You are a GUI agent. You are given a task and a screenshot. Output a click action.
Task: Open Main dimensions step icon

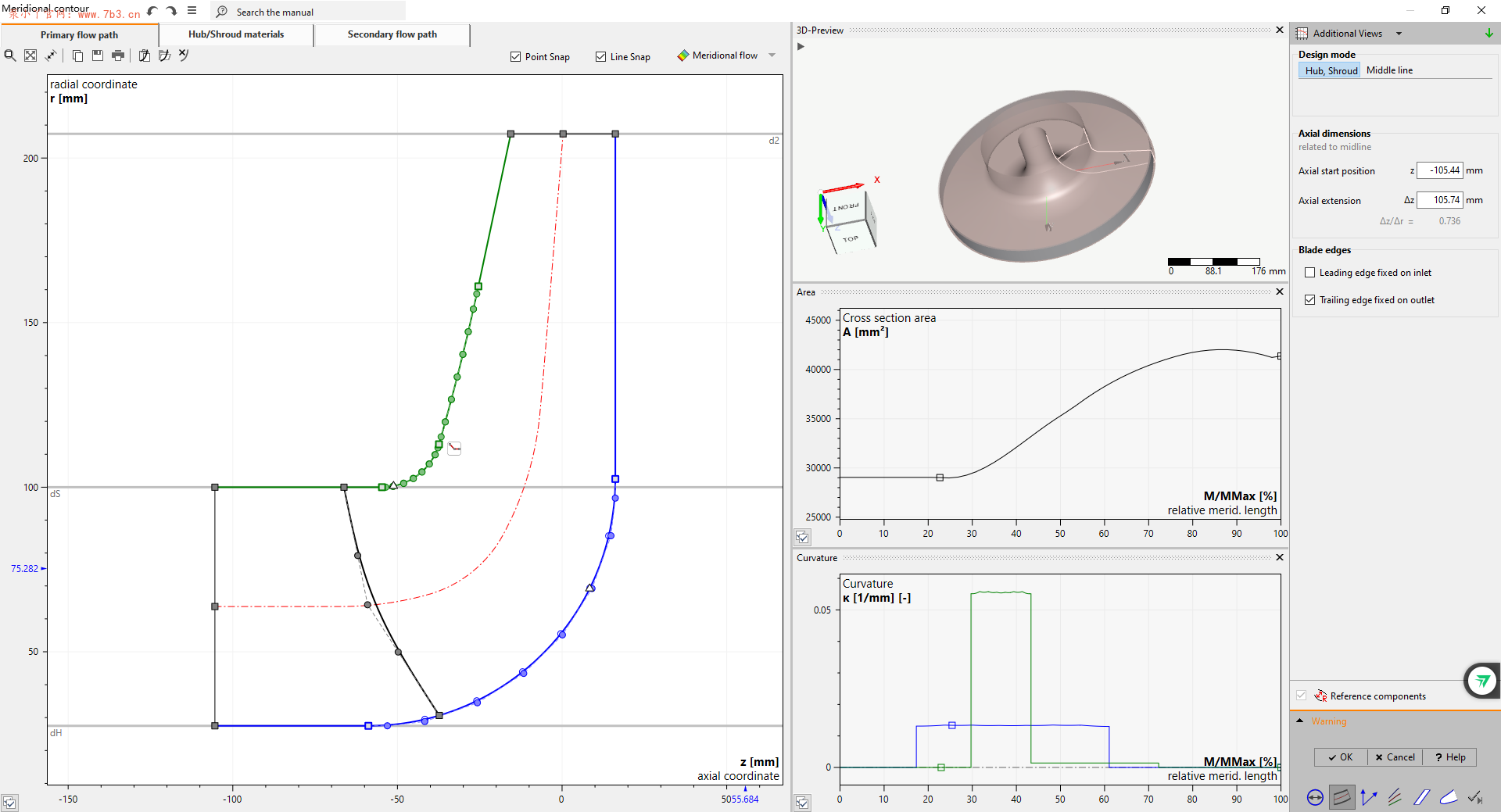[x=1315, y=797]
